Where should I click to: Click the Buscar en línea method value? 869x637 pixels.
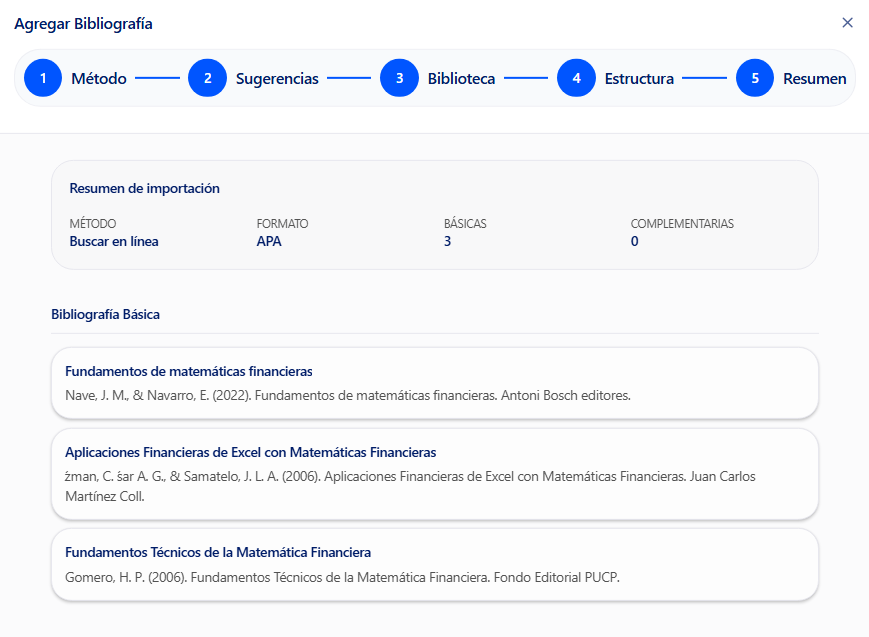coord(114,241)
